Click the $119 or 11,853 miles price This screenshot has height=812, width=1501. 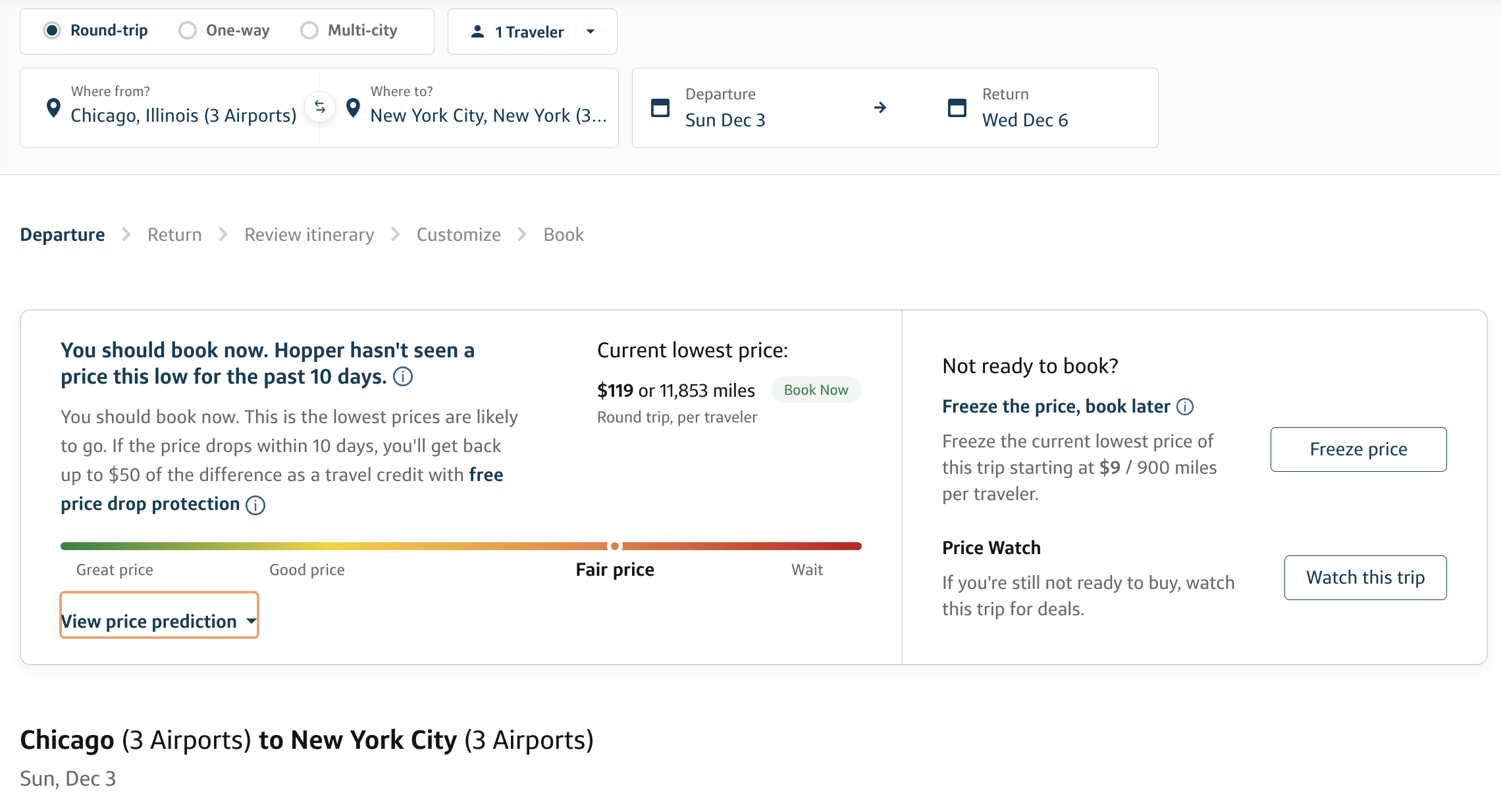(676, 391)
